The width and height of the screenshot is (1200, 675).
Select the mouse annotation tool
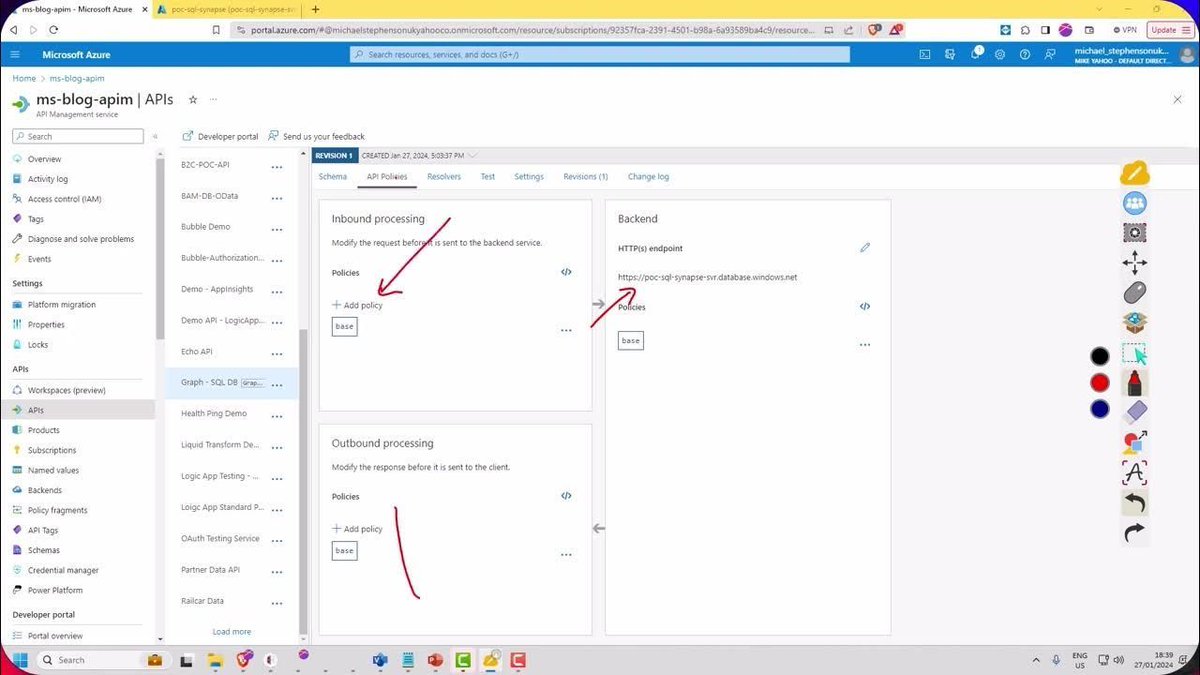pyautogui.click(x=1134, y=293)
